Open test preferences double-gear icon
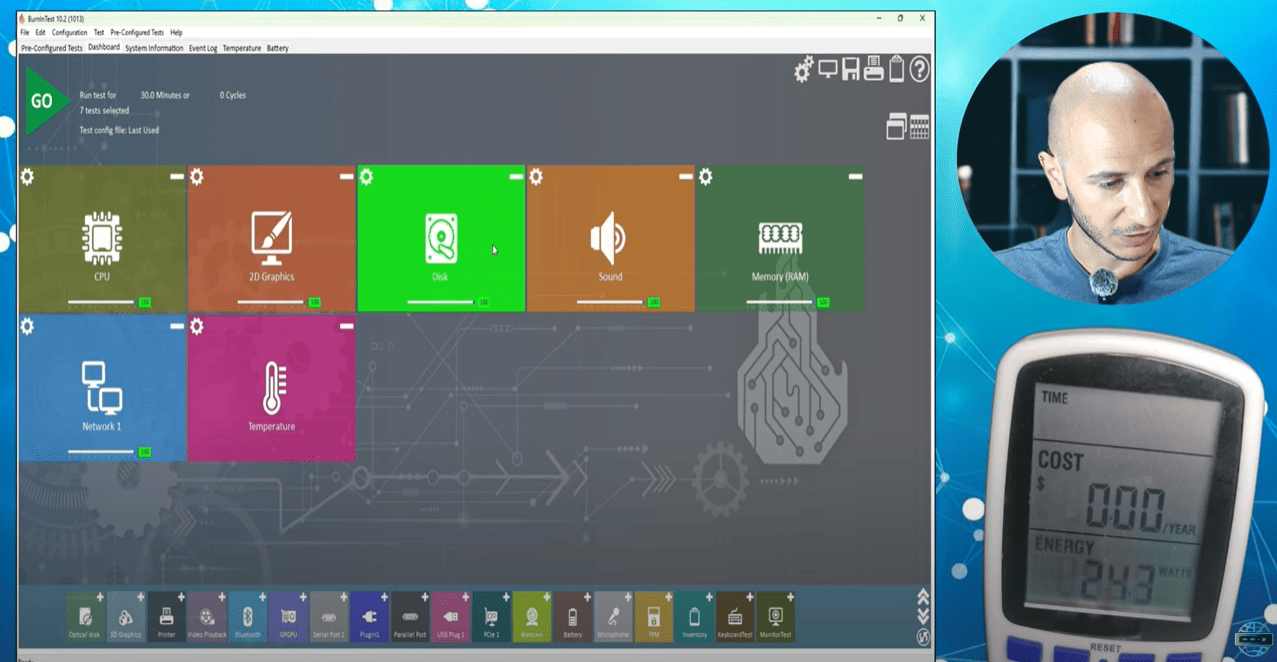 (x=804, y=69)
